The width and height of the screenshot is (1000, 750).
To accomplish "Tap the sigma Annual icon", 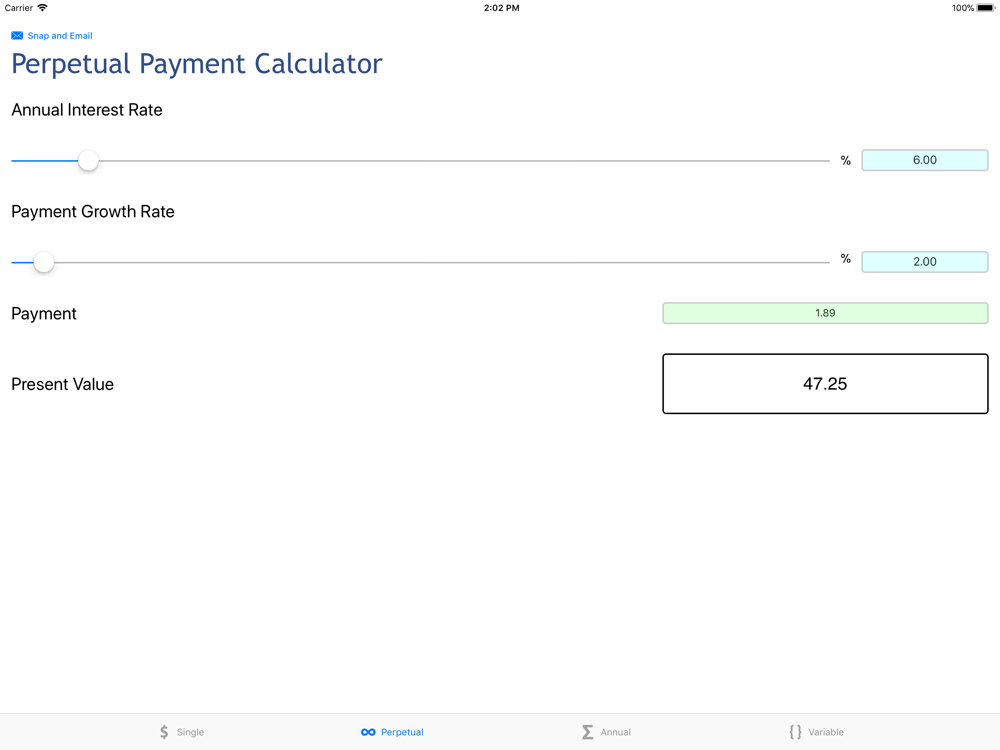I will pyautogui.click(x=587, y=732).
